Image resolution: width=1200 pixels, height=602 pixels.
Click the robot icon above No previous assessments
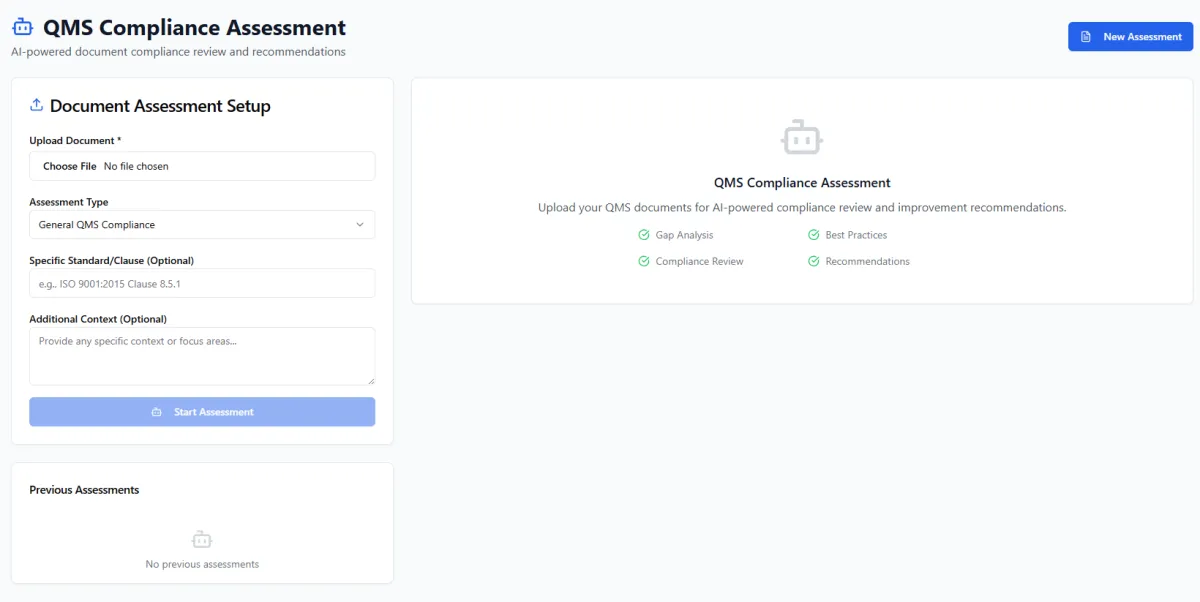(202, 540)
